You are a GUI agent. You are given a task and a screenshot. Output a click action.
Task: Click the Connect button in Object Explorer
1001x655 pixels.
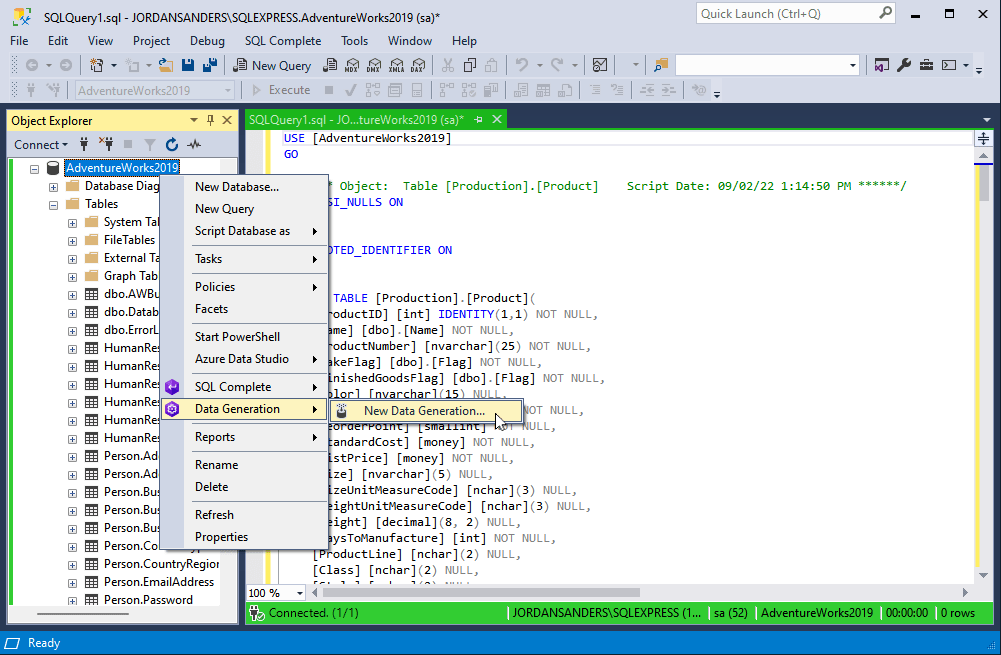coord(41,145)
